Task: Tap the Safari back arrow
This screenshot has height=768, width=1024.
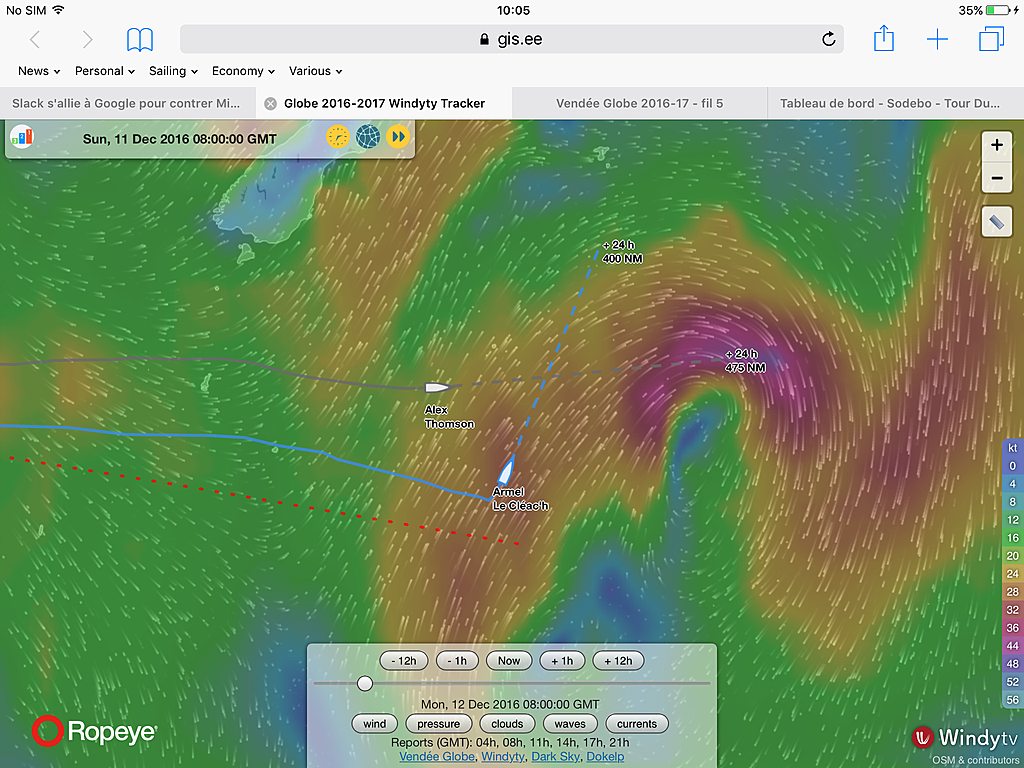Action: [x=35, y=40]
